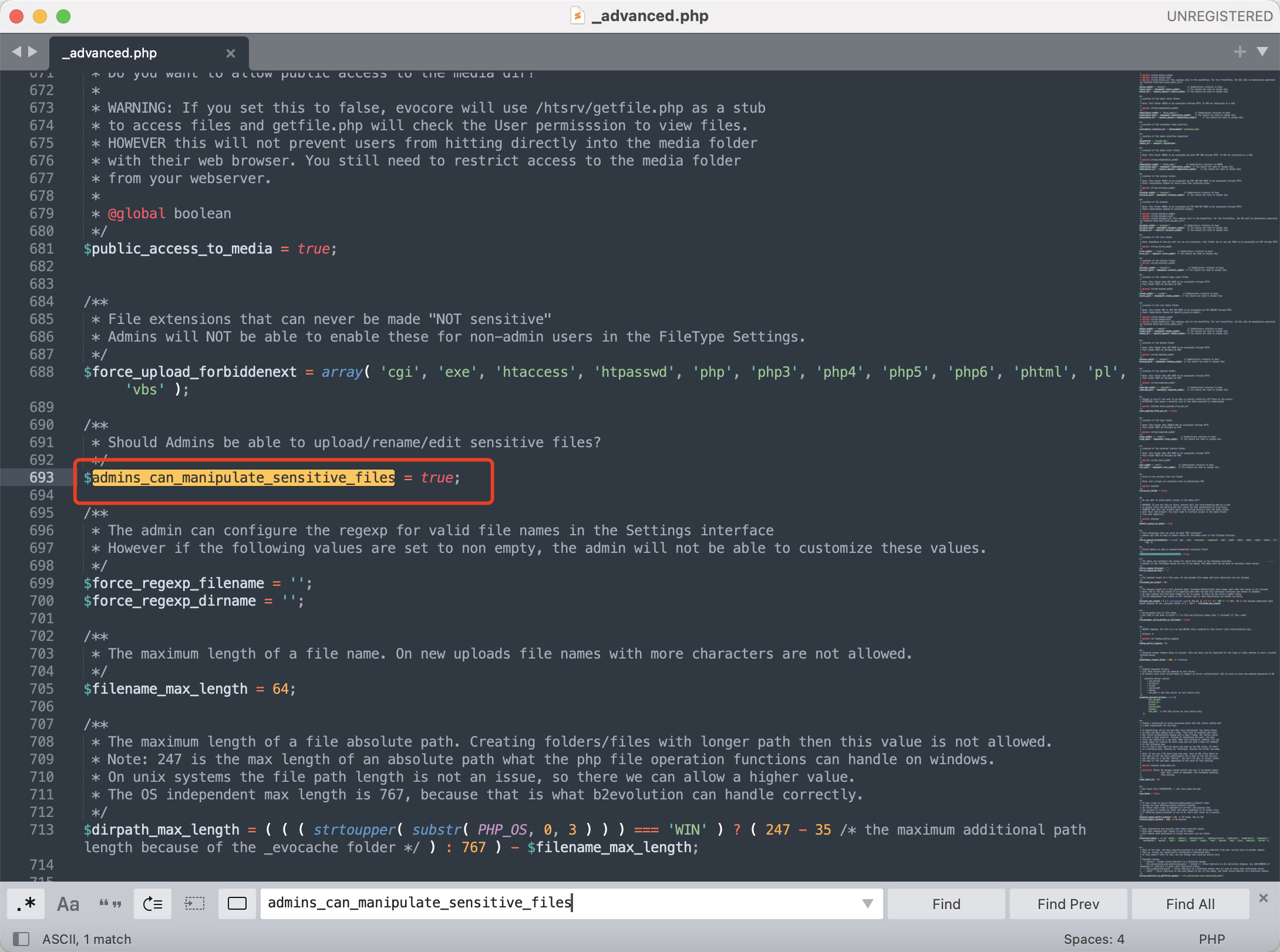The height and width of the screenshot is (952, 1280).
Task: Open the tab list dropdown triangle
Action: click(x=1262, y=52)
